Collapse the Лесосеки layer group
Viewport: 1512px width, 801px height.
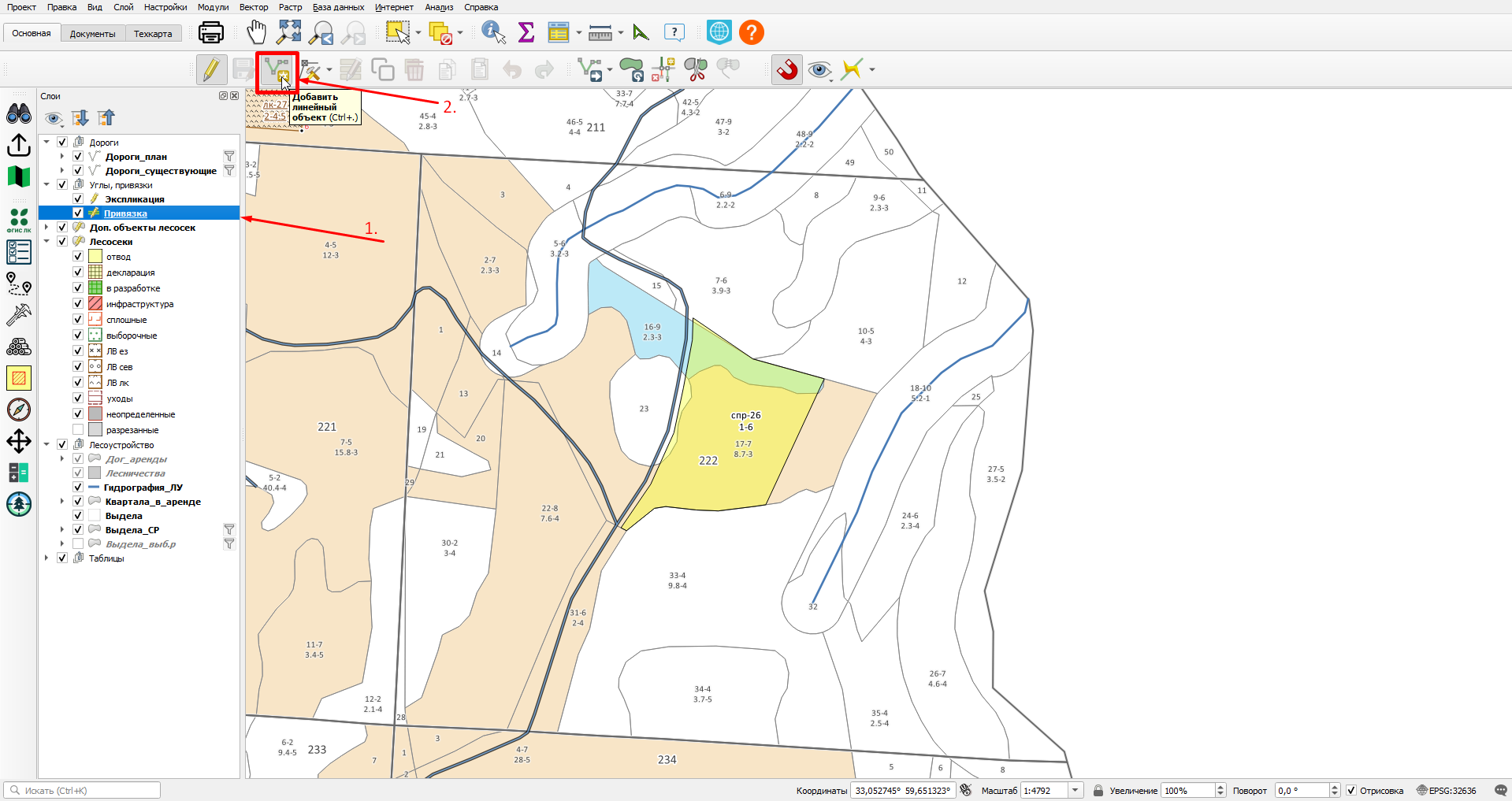[46, 242]
